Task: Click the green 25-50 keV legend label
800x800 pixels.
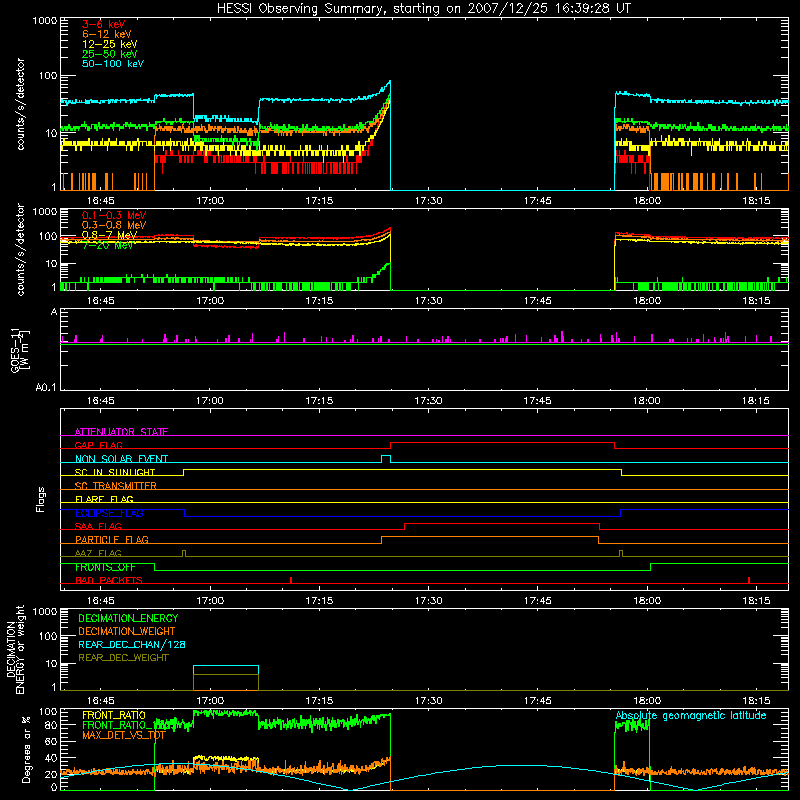Action: coord(110,54)
